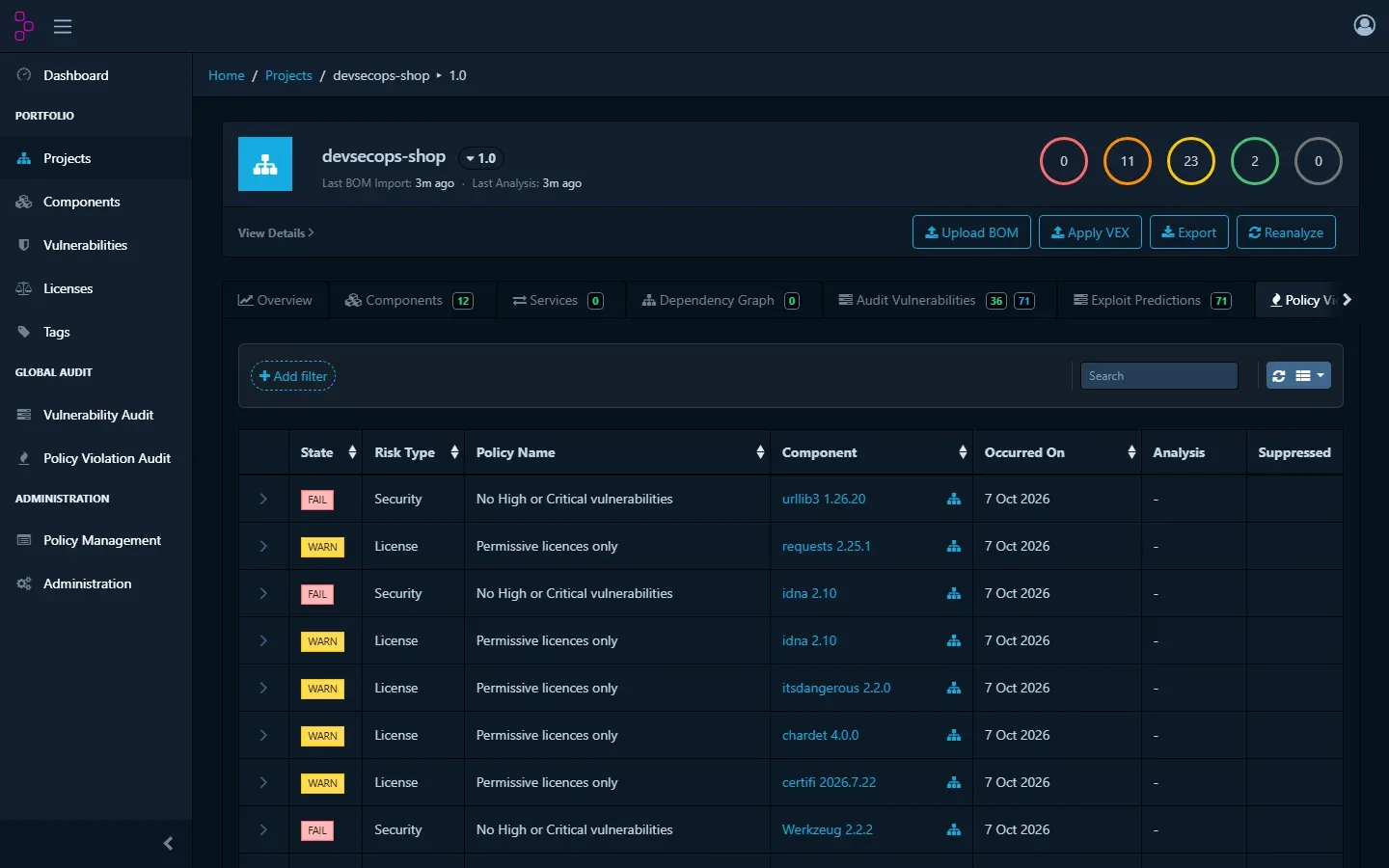Viewport: 1389px width, 868px height.
Task: Click the Apply VEX button
Action: click(x=1090, y=232)
